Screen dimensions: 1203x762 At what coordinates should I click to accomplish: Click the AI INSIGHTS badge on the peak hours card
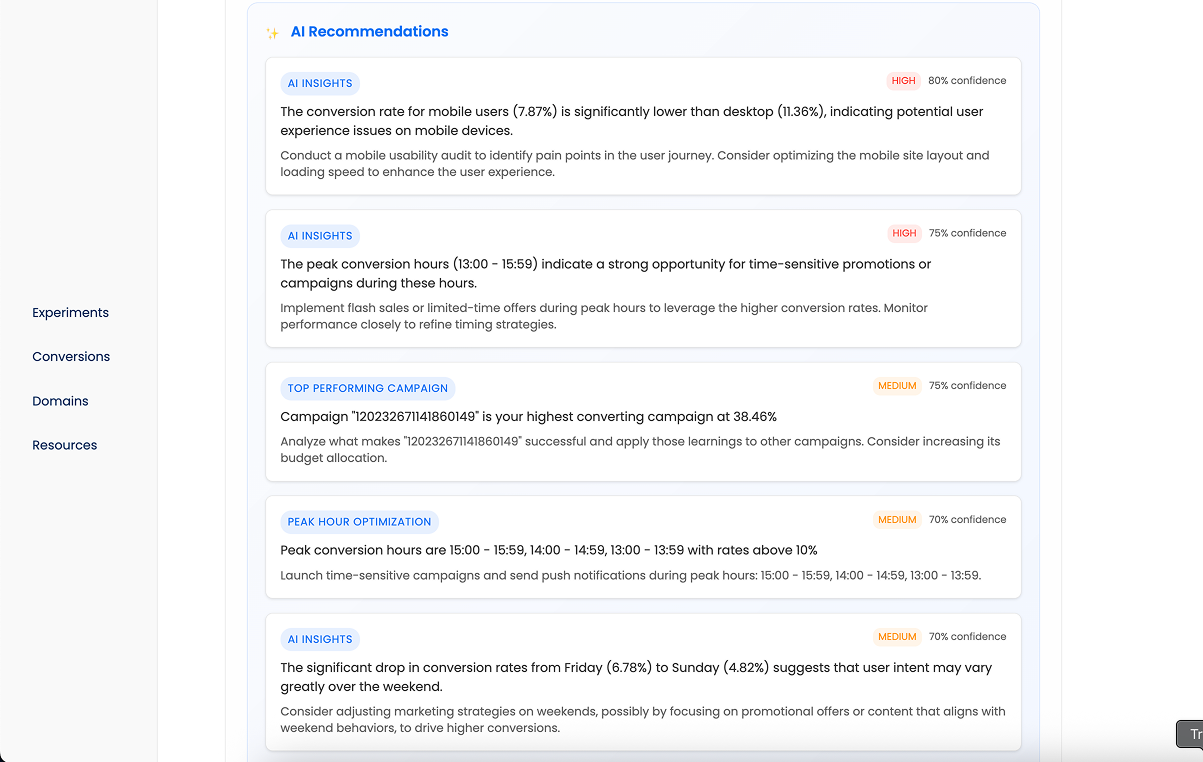[x=320, y=235]
